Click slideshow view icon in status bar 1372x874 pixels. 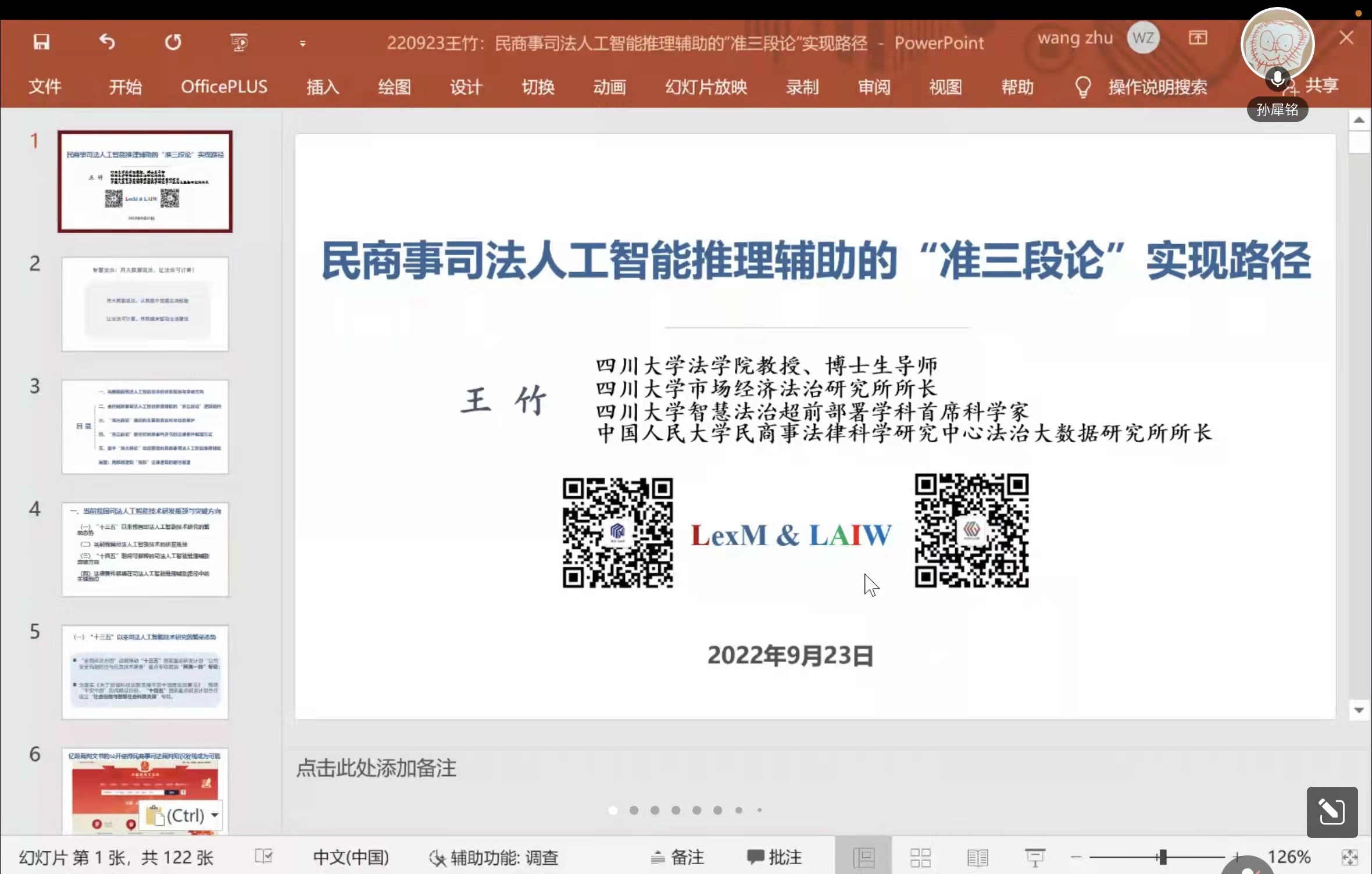pyautogui.click(x=1034, y=857)
